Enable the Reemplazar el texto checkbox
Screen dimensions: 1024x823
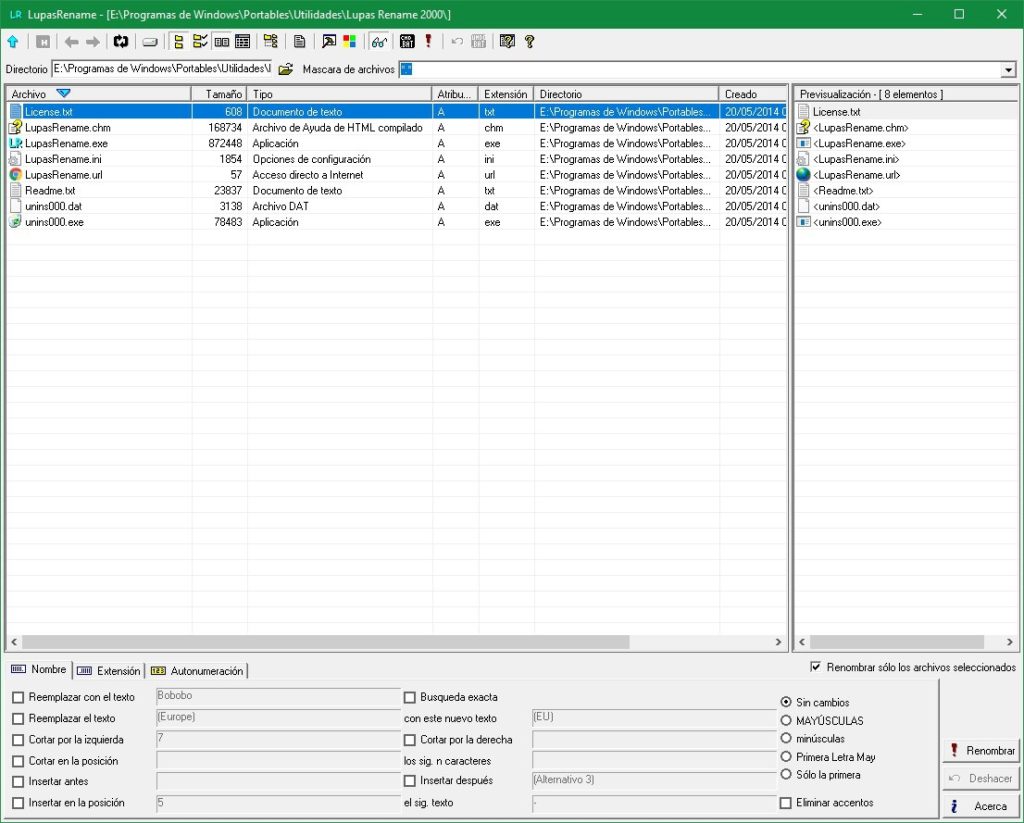(17, 718)
